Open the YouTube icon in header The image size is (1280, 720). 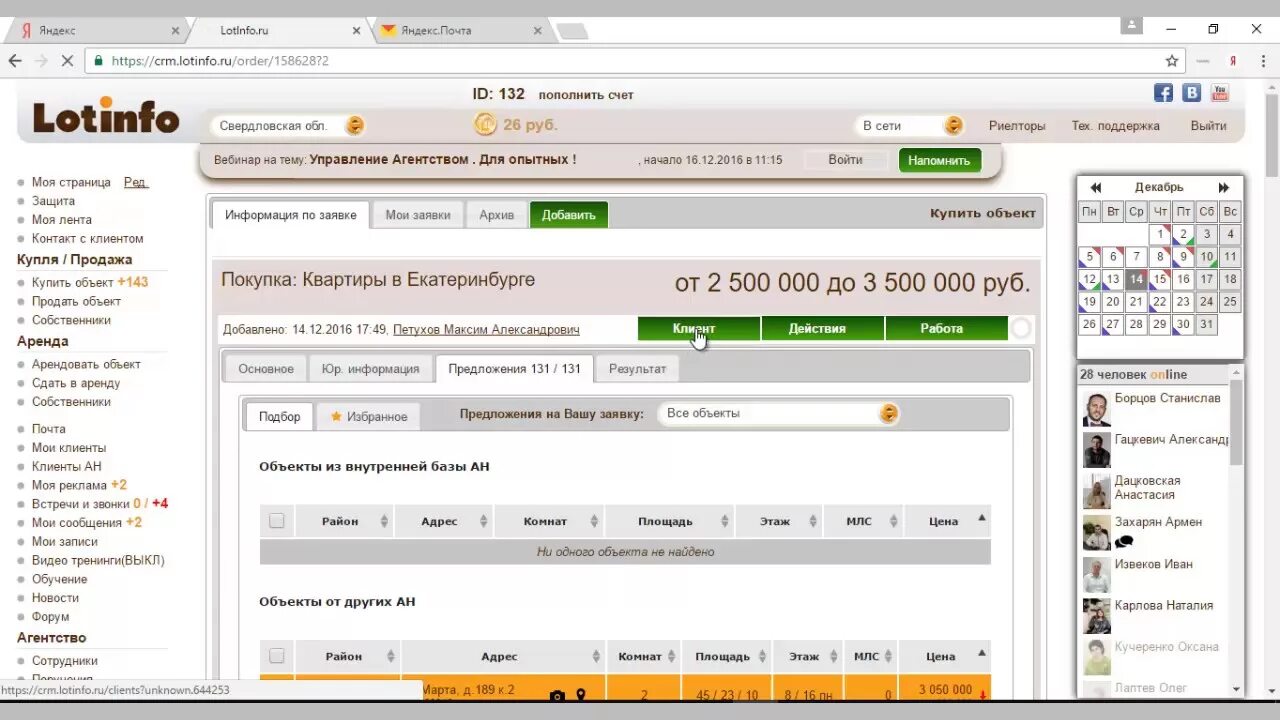pyautogui.click(x=1219, y=93)
